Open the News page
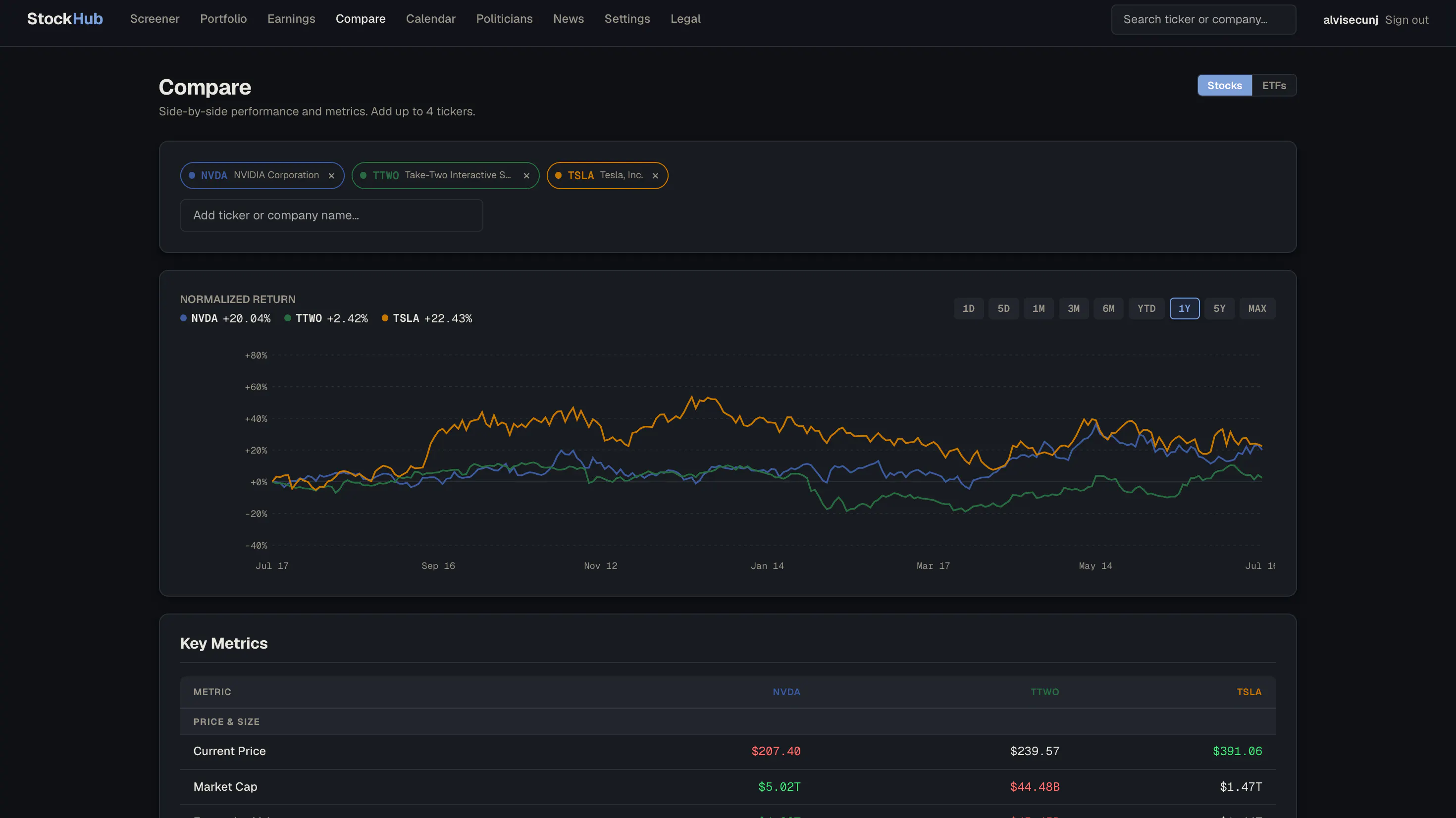The height and width of the screenshot is (818, 1456). tap(568, 19)
